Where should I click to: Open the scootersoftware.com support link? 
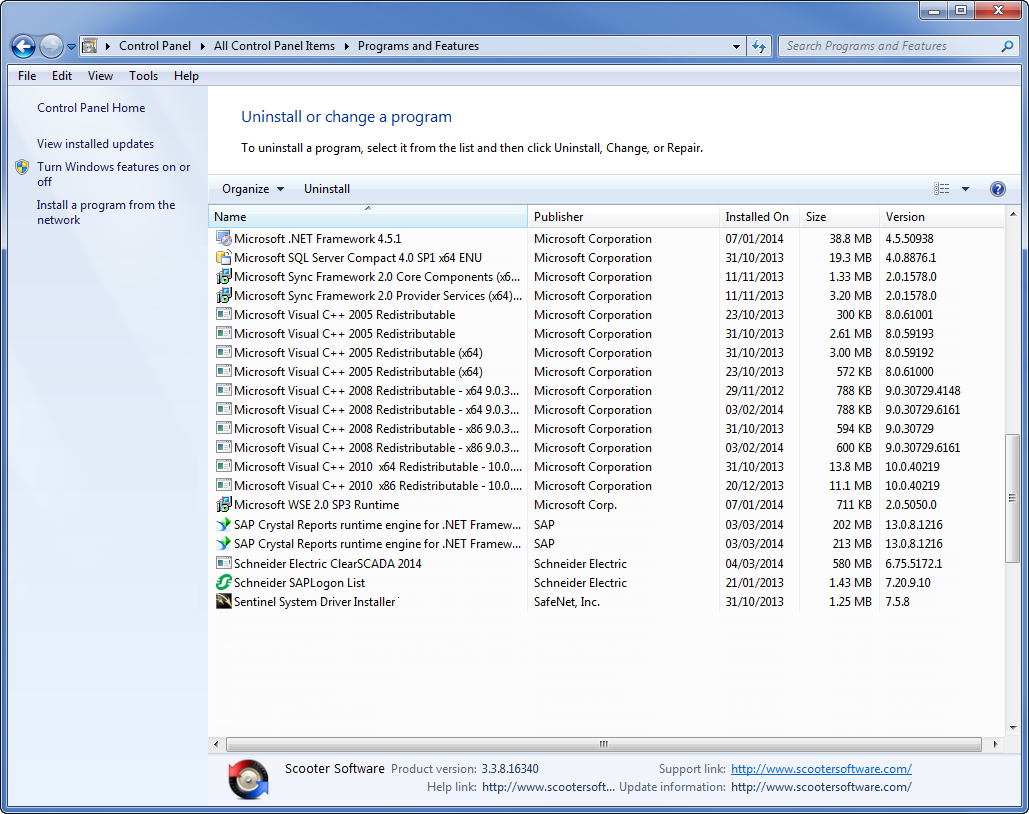tap(822, 769)
